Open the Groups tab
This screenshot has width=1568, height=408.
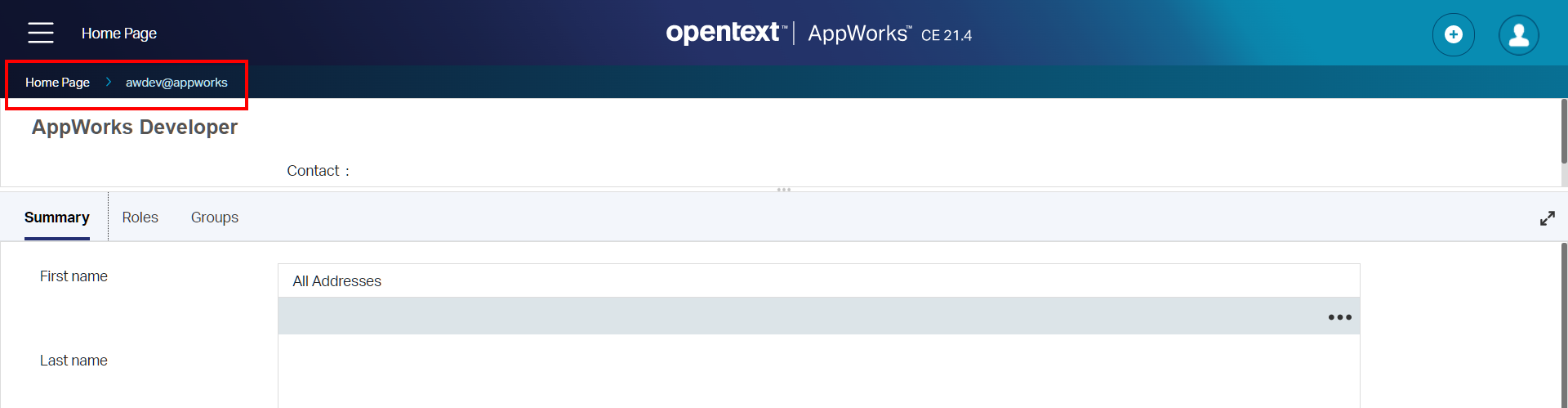pyautogui.click(x=215, y=217)
